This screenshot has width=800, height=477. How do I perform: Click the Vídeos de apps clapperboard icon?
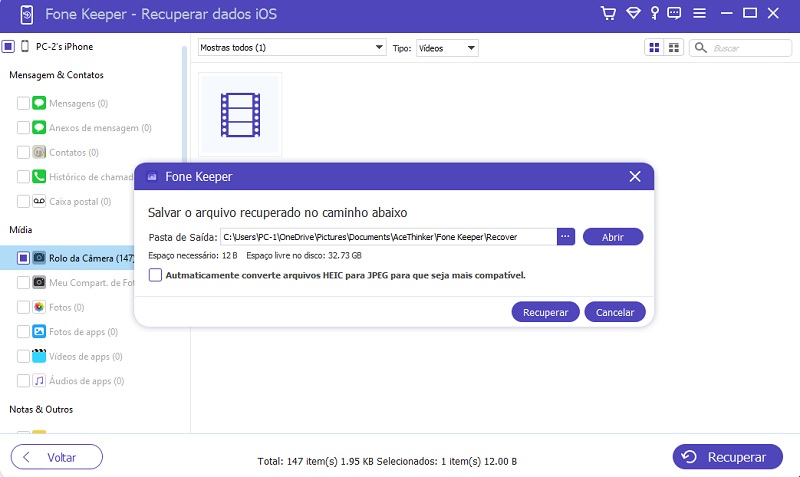[39, 356]
